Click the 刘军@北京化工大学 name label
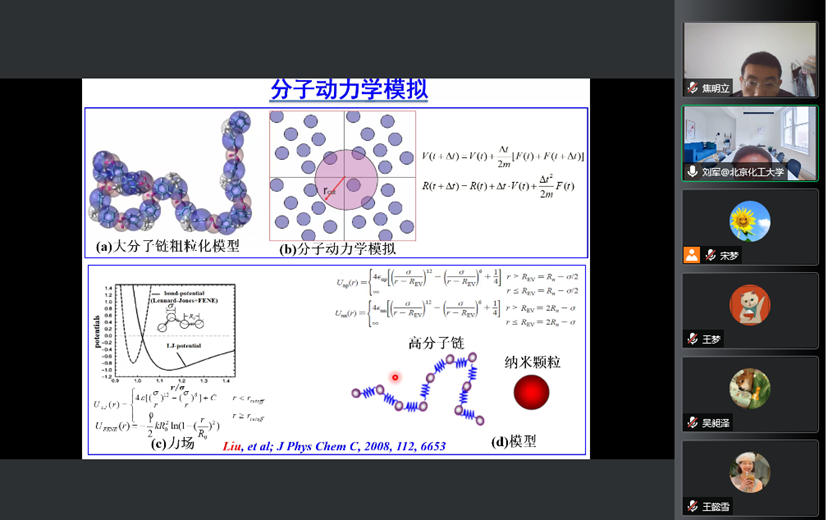Viewport: 839px width, 520px height. point(743,172)
